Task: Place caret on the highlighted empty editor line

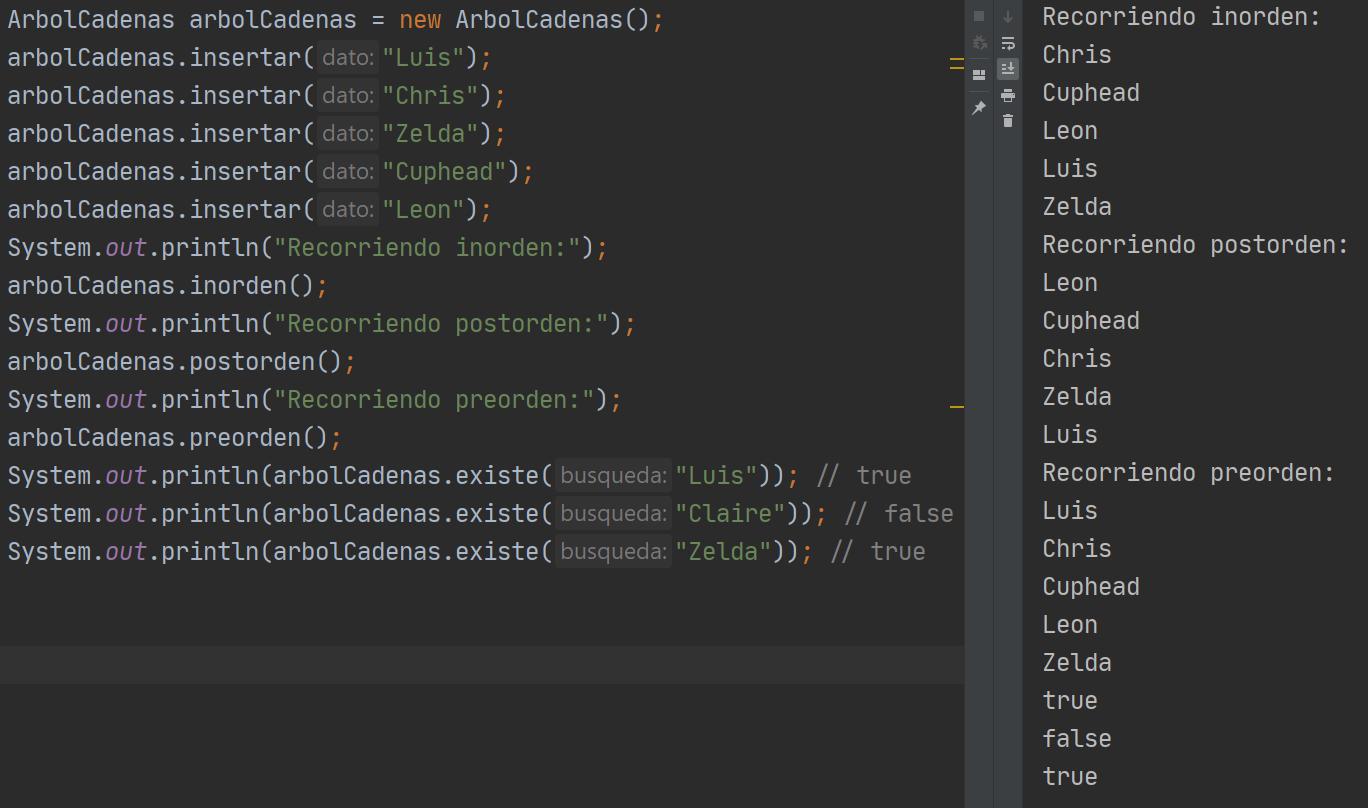Action: [482, 665]
